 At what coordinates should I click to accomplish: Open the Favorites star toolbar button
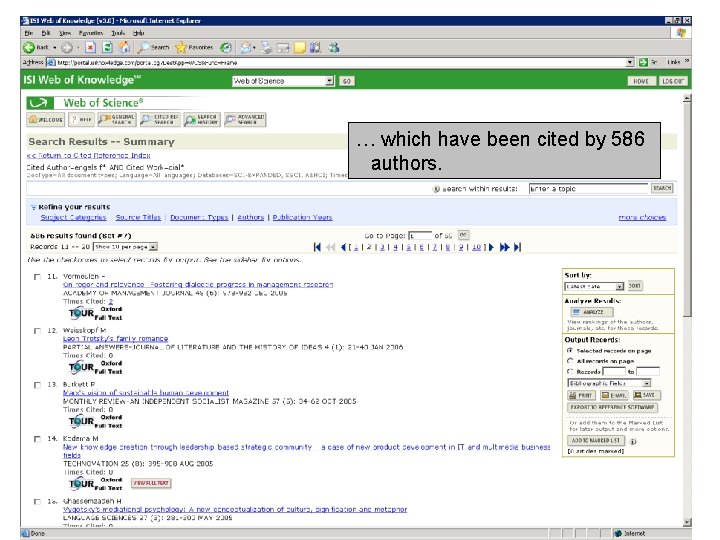(x=194, y=47)
